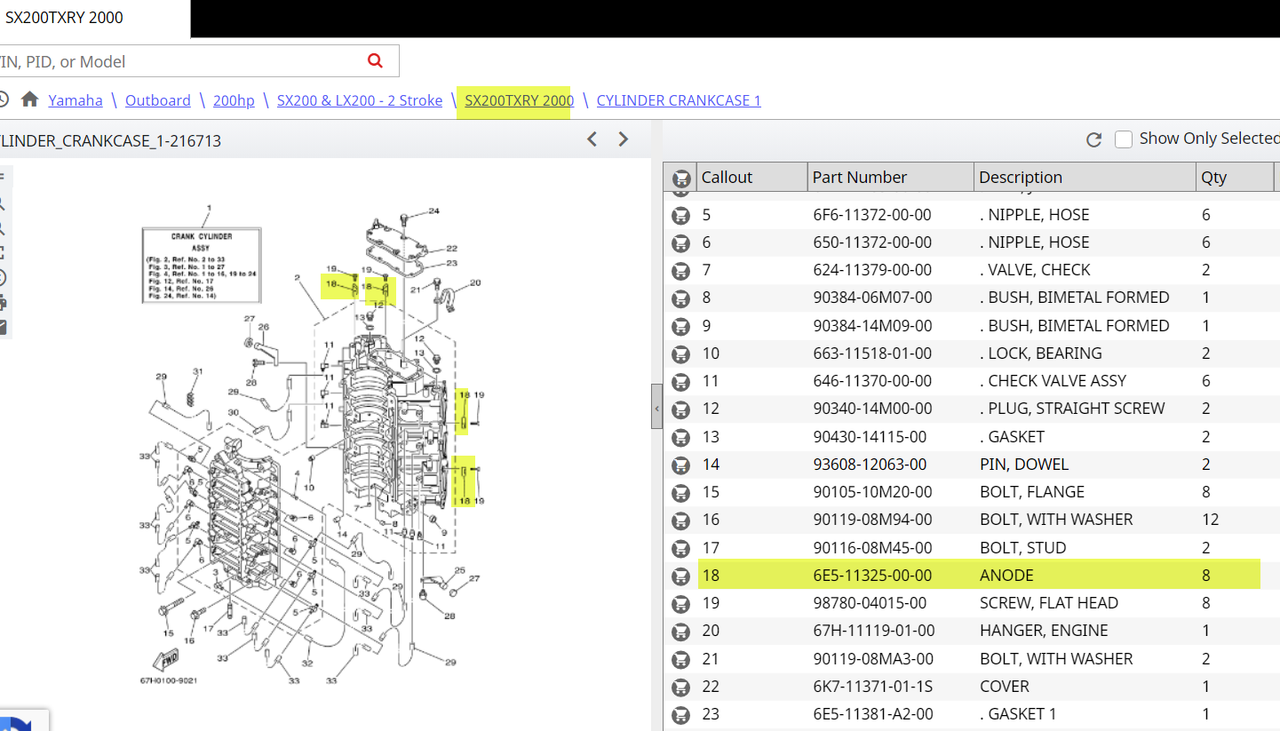Open the Yamaha breadcrumb link
Viewport: 1280px width, 731px height.
(x=75, y=100)
